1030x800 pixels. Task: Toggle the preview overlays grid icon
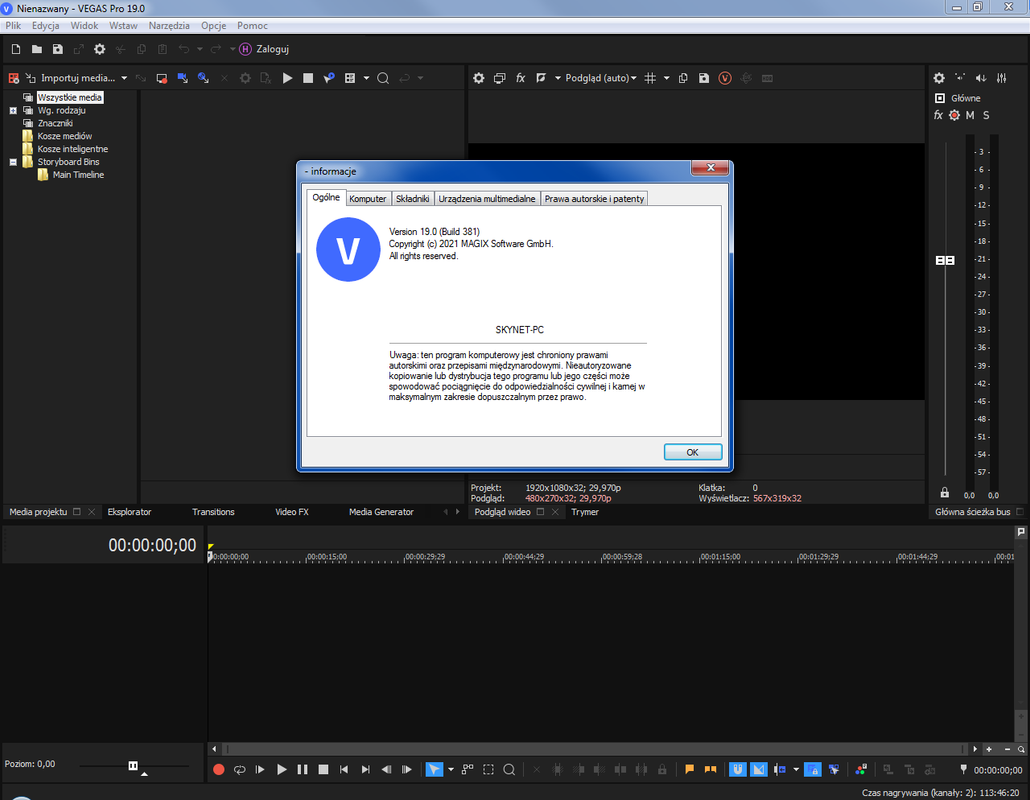pyautogui.click(x=650, y=78)
